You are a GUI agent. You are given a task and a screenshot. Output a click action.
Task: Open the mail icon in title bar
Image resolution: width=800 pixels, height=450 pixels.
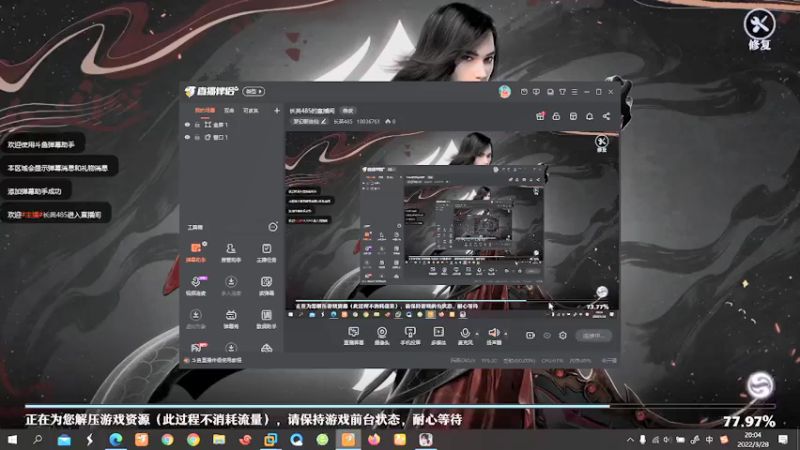[x=524, y=92]
